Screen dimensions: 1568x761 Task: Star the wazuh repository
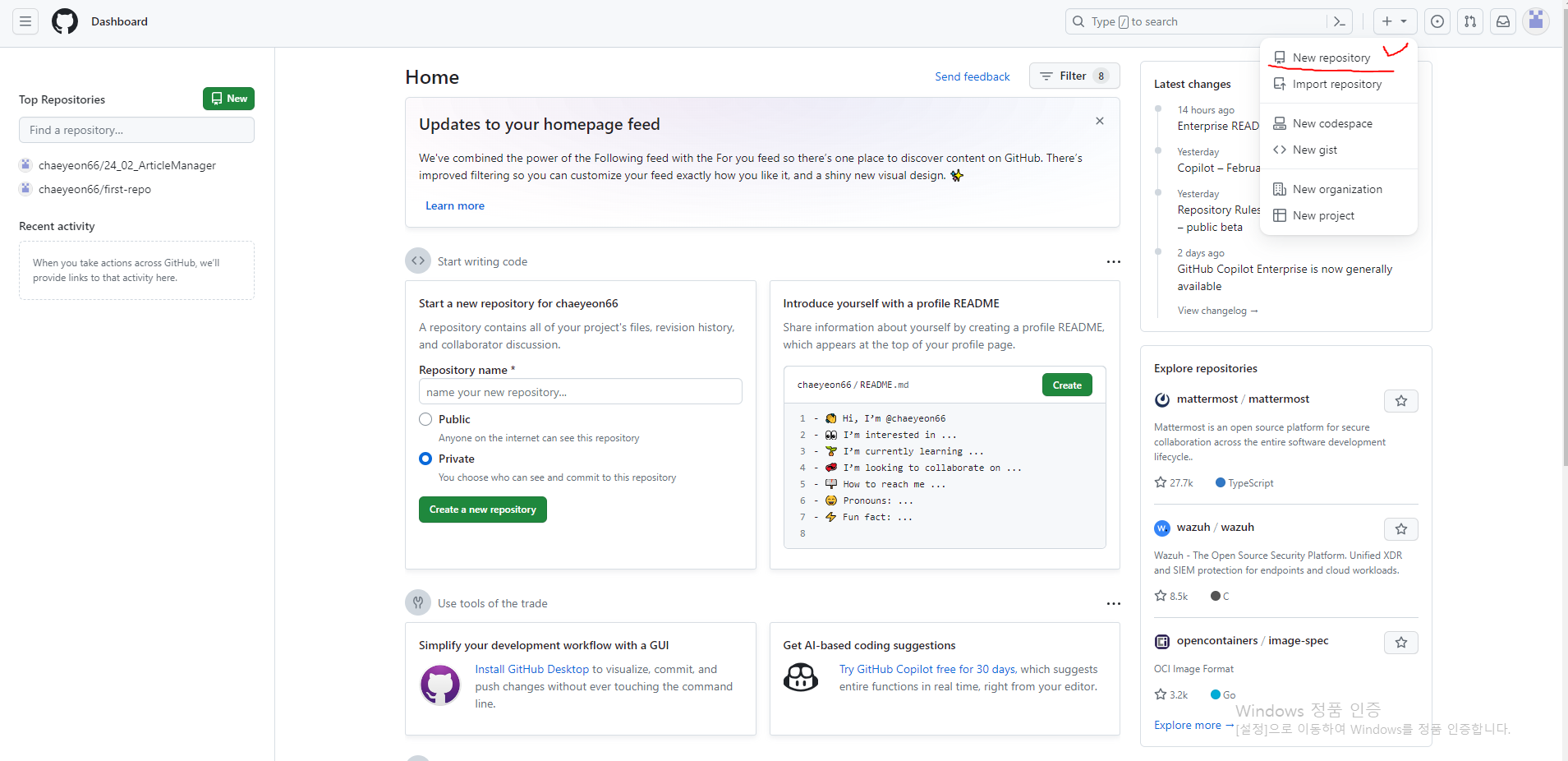(1401, 529)
